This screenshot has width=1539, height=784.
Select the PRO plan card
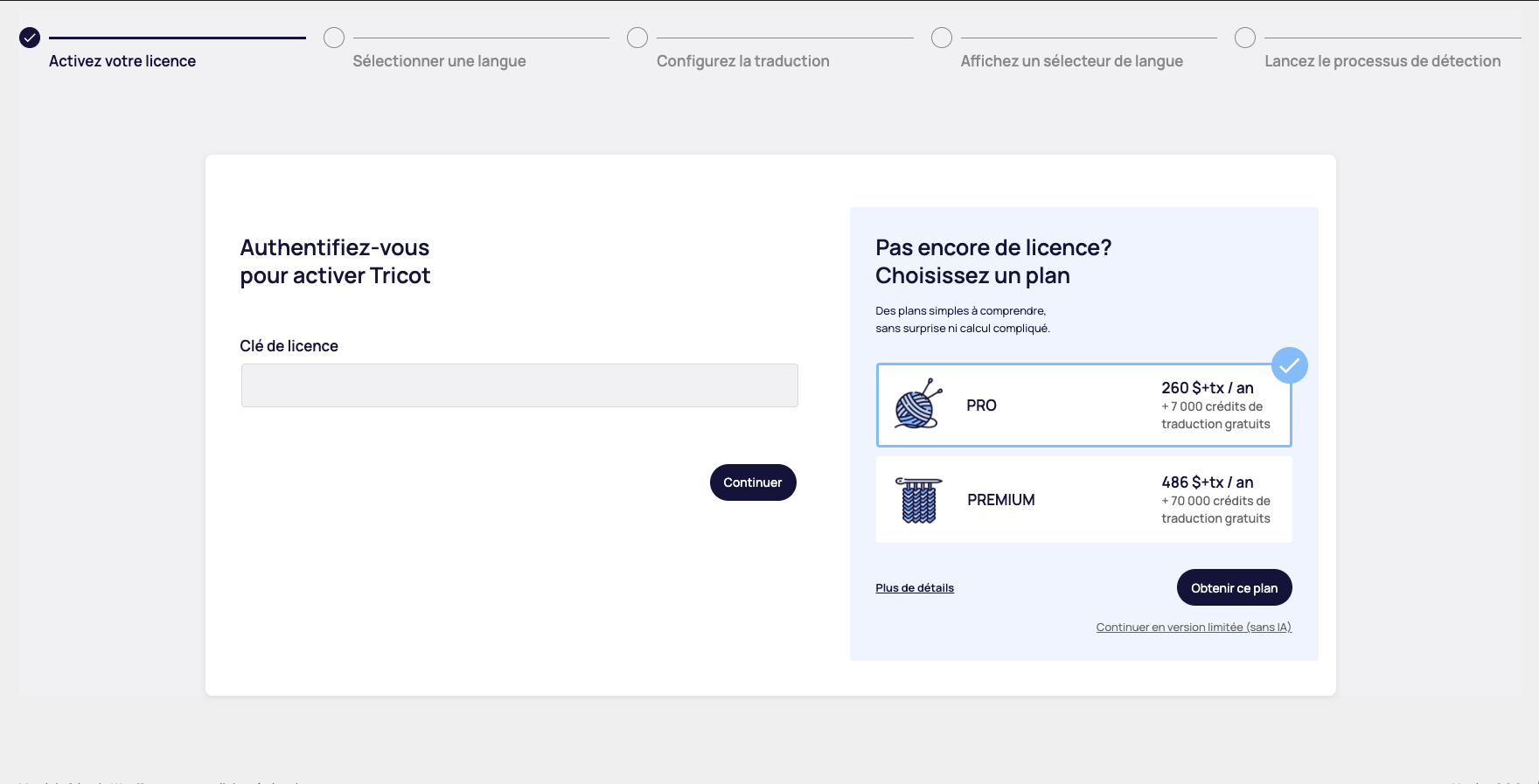pos(1083,406)
